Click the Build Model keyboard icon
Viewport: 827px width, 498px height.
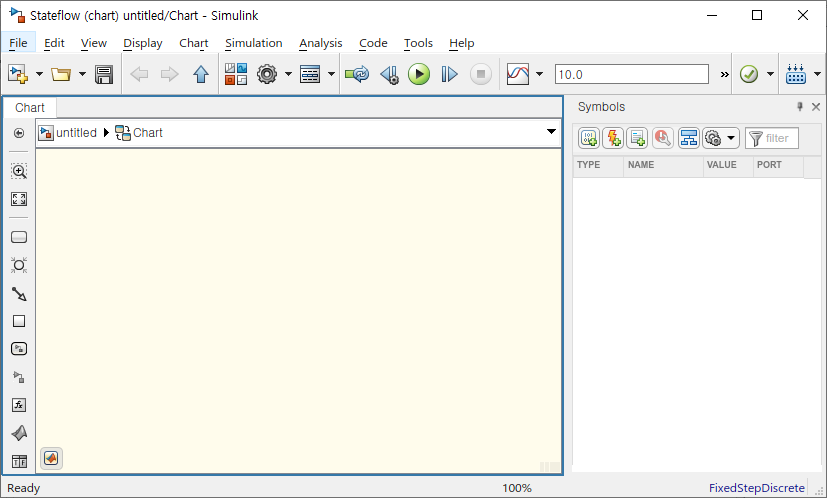796,74
